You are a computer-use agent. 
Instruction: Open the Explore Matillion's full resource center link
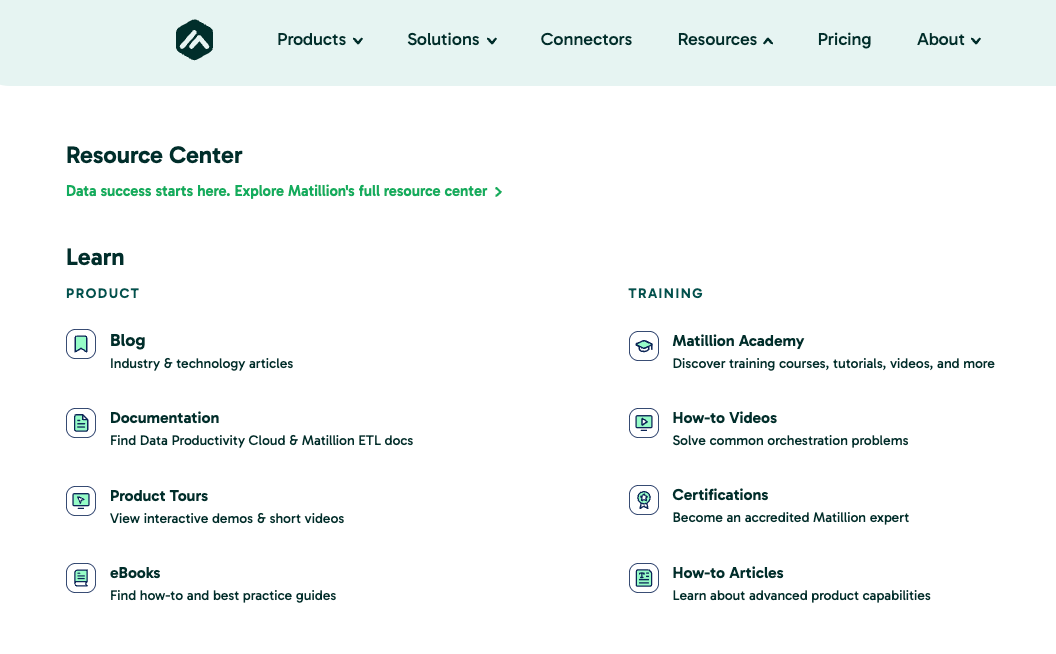[x=284, y=191]
